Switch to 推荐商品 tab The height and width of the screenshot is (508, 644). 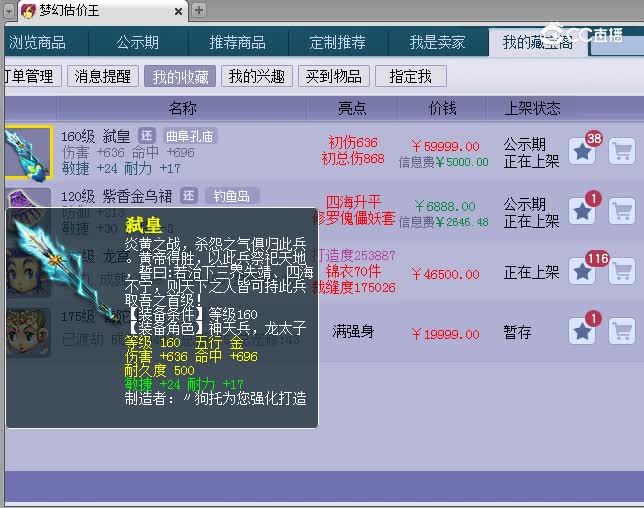tap(237, 42)
